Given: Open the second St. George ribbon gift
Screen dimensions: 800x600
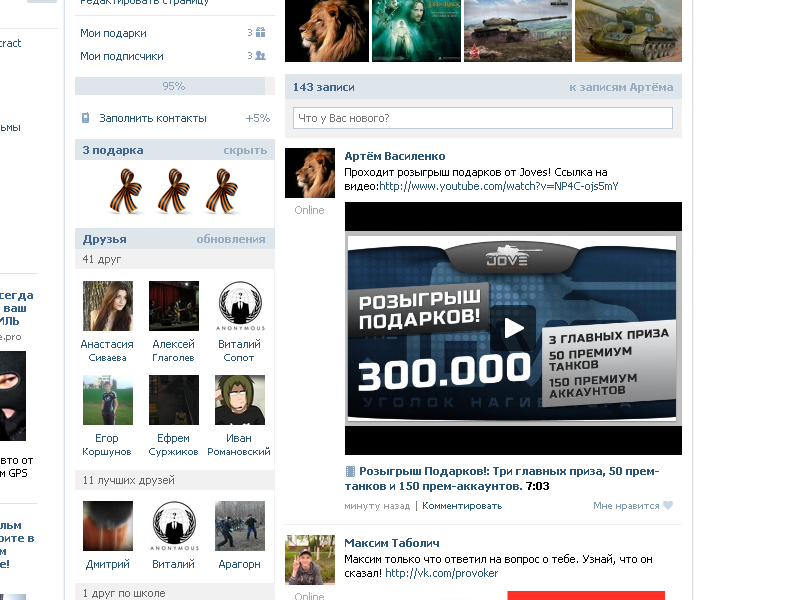Looking at the screenshot, I should pos(173,191).
